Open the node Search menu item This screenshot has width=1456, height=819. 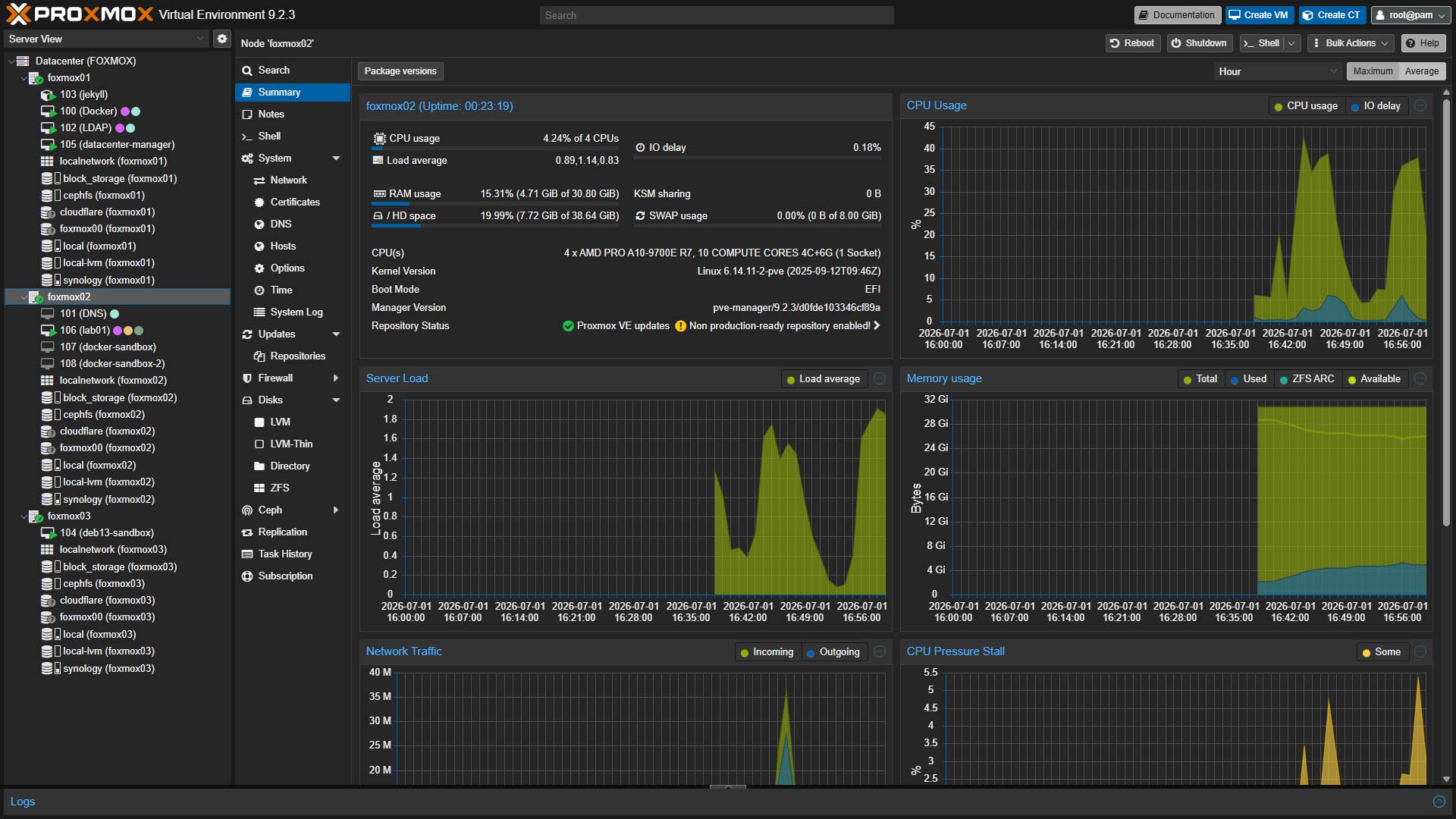(x=293, y=71)
